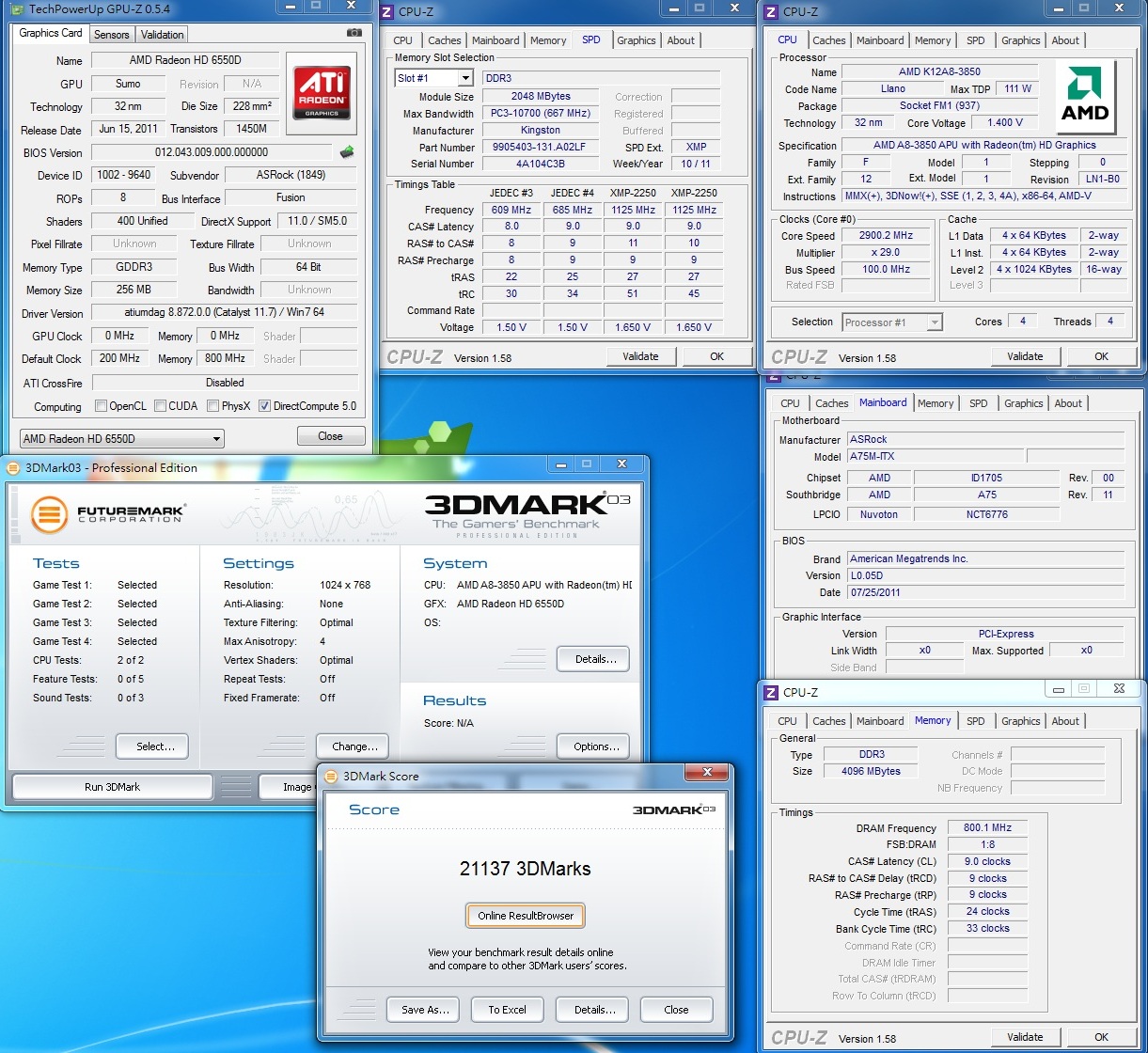Click the BIOS Version text field
Screen dimensions: 1148x1053
[x=212, y=152]
